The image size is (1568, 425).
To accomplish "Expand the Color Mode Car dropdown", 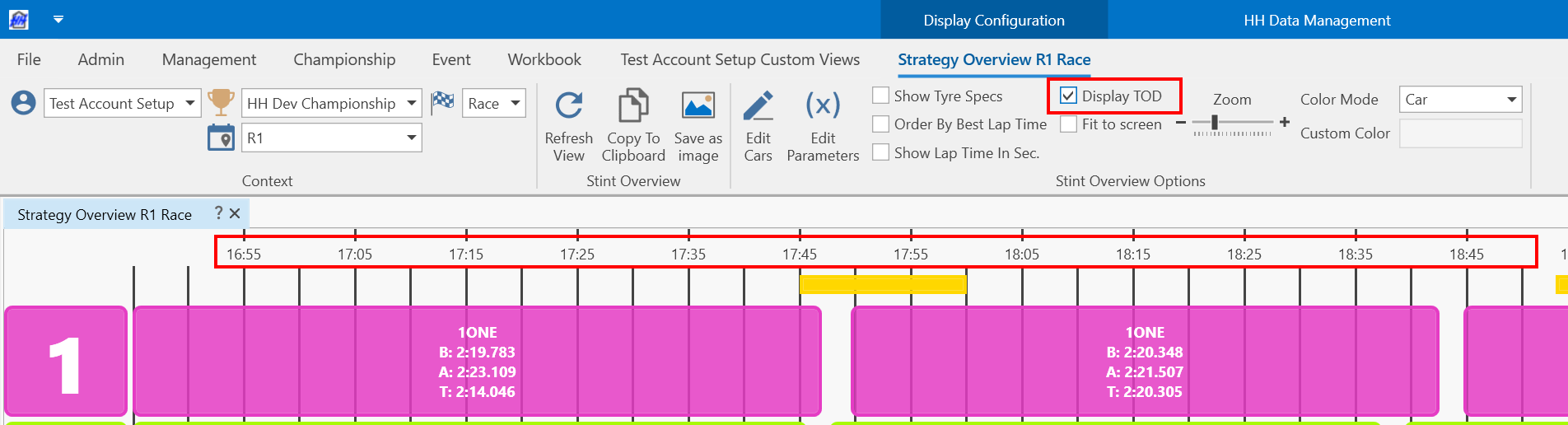I will pos(1511,100).
